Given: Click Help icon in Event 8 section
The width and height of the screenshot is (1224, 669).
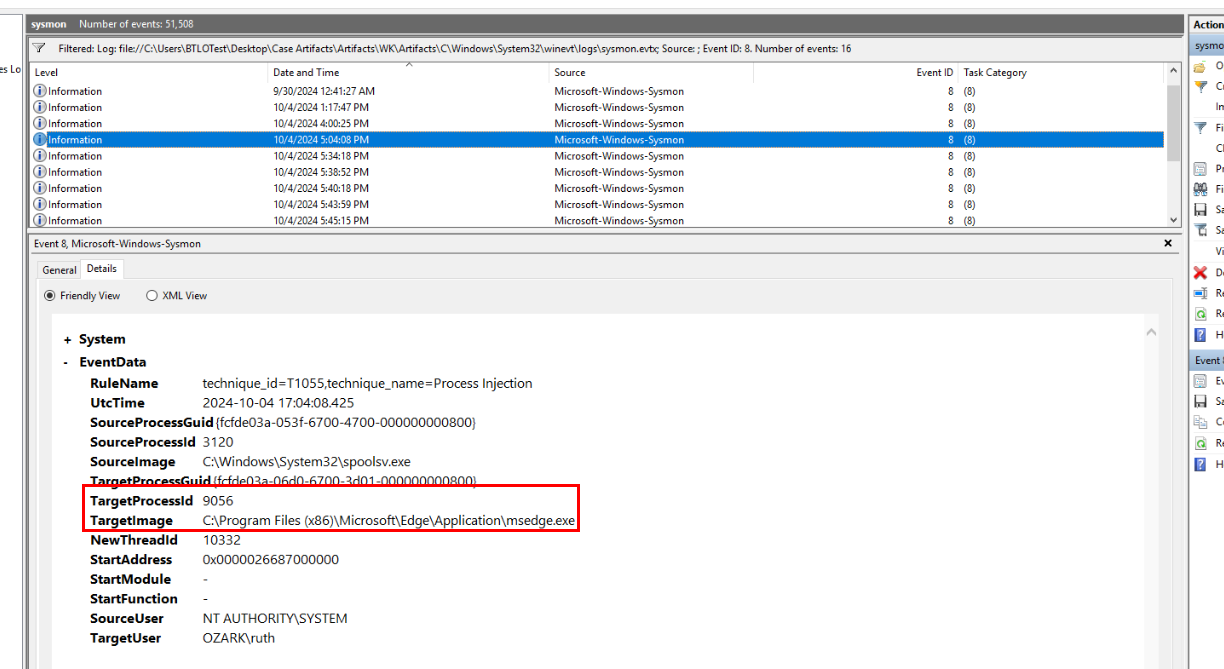Looking at the screenshot, I should (1200, 464).
